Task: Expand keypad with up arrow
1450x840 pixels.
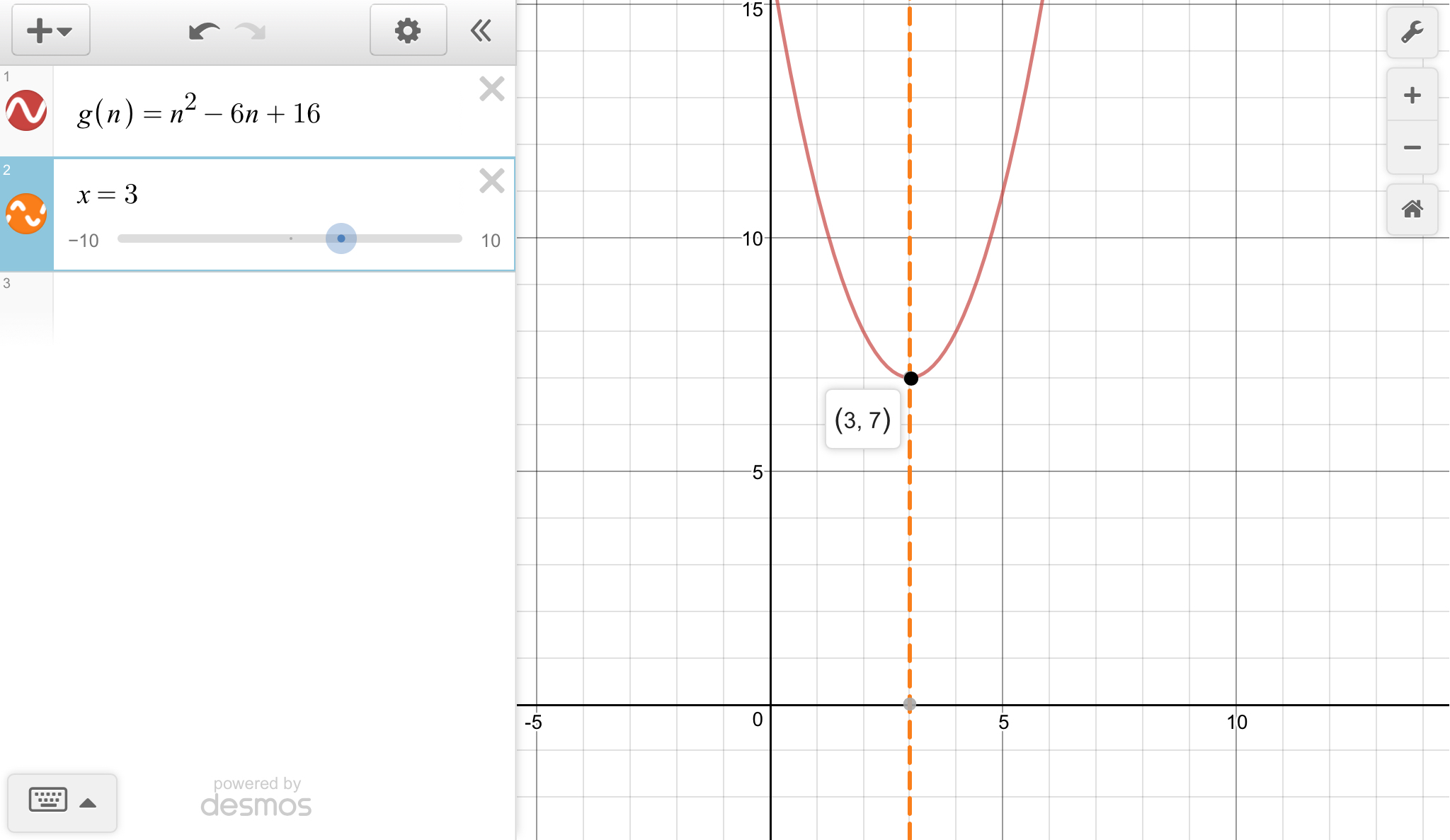Action: [x=88, y=802]
